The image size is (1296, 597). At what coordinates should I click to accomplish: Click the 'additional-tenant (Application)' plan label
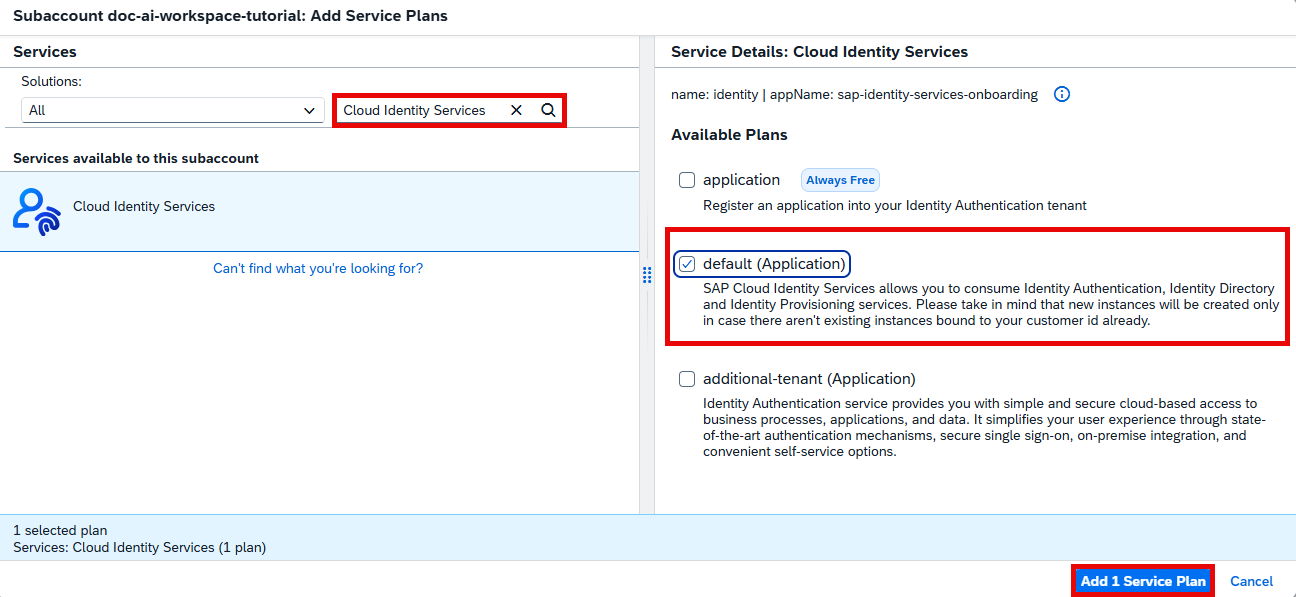coord(809,379)
